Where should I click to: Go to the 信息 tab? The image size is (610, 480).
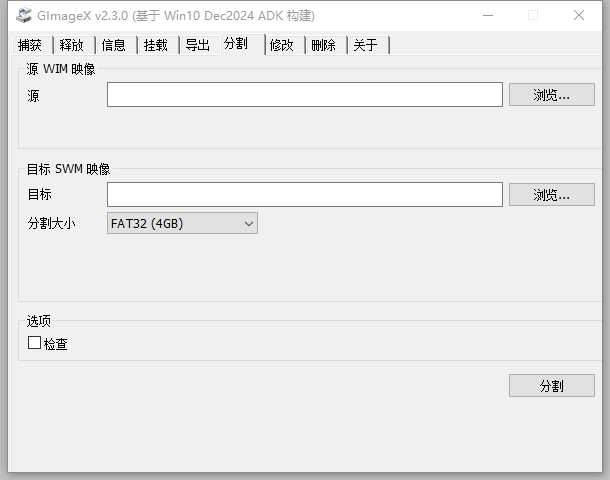click(114, 45)
